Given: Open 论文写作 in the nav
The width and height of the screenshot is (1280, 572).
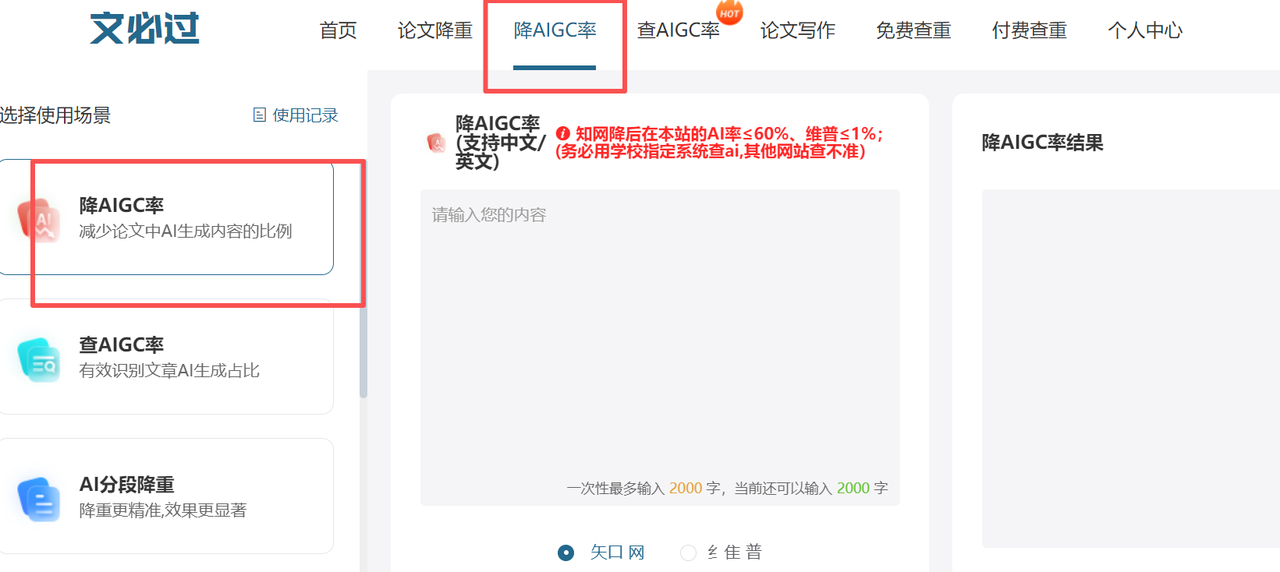Looking at the screenshot, I should point(797,31).
